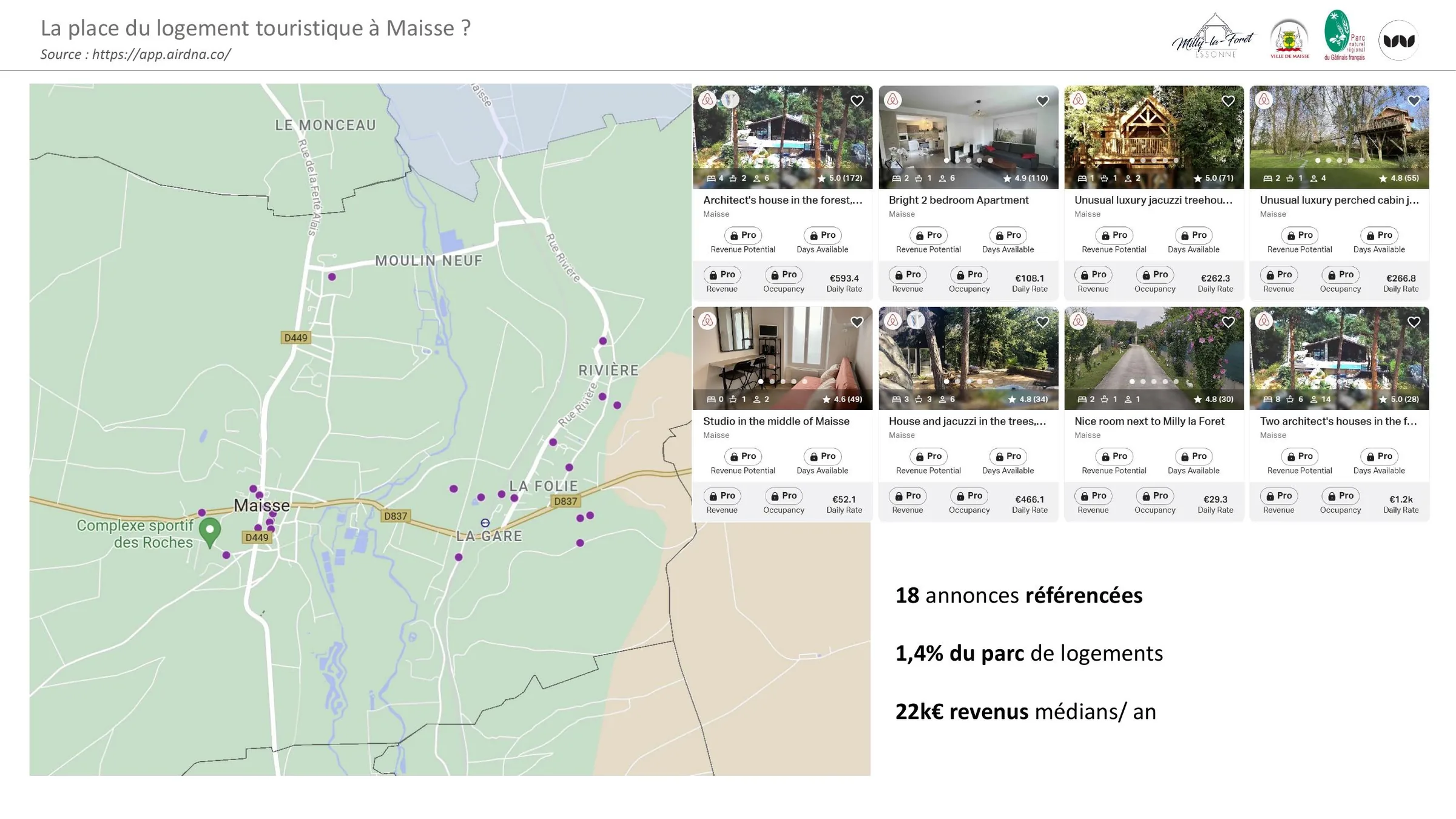Click the €29.3 Daily Rate value

(x=1215, y=499)
